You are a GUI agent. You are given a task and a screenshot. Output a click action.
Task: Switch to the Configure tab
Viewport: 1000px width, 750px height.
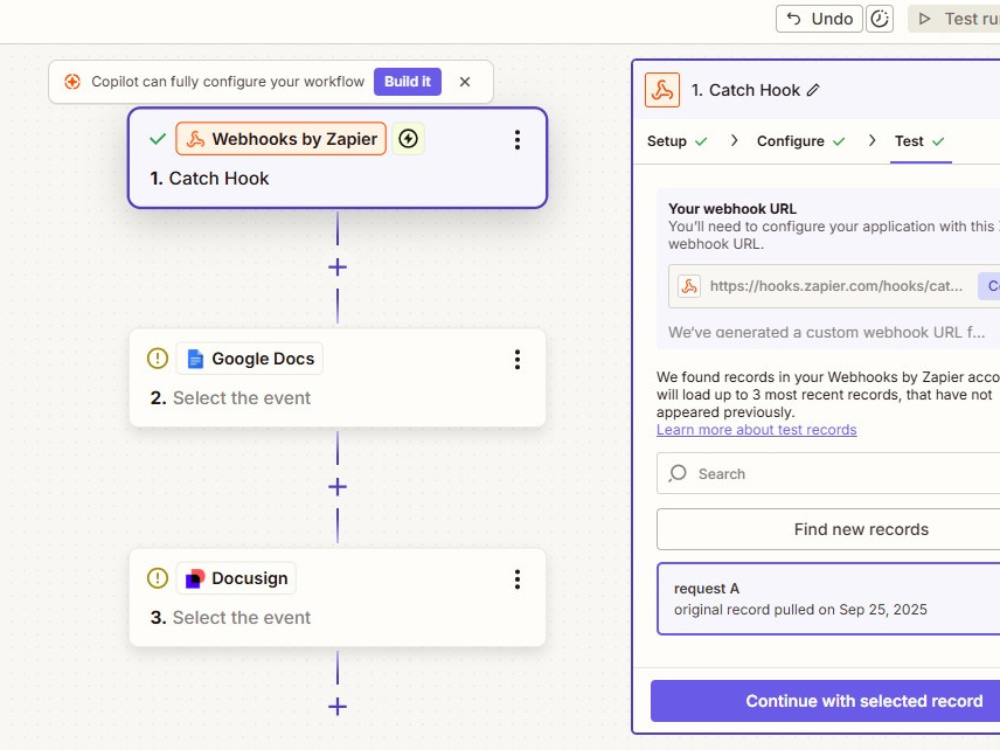click(x=800, y=141)
